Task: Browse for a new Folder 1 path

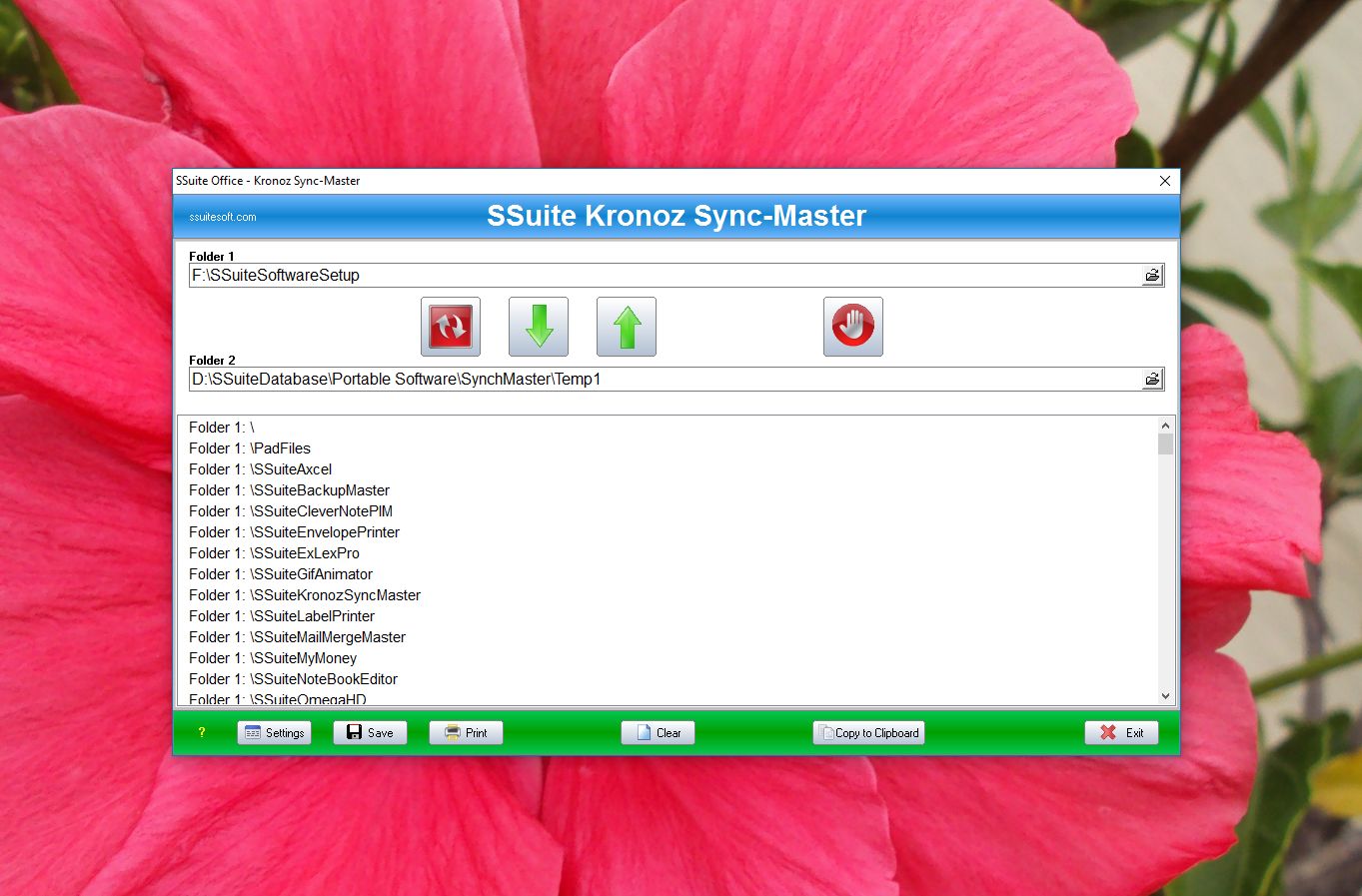Action: click(x=1151, y=275)
